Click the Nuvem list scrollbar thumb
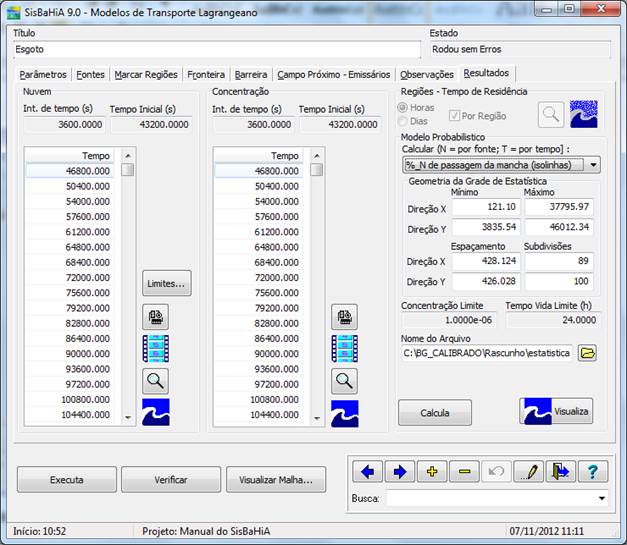This screenshot has width=627, height=545. (128, 170)
